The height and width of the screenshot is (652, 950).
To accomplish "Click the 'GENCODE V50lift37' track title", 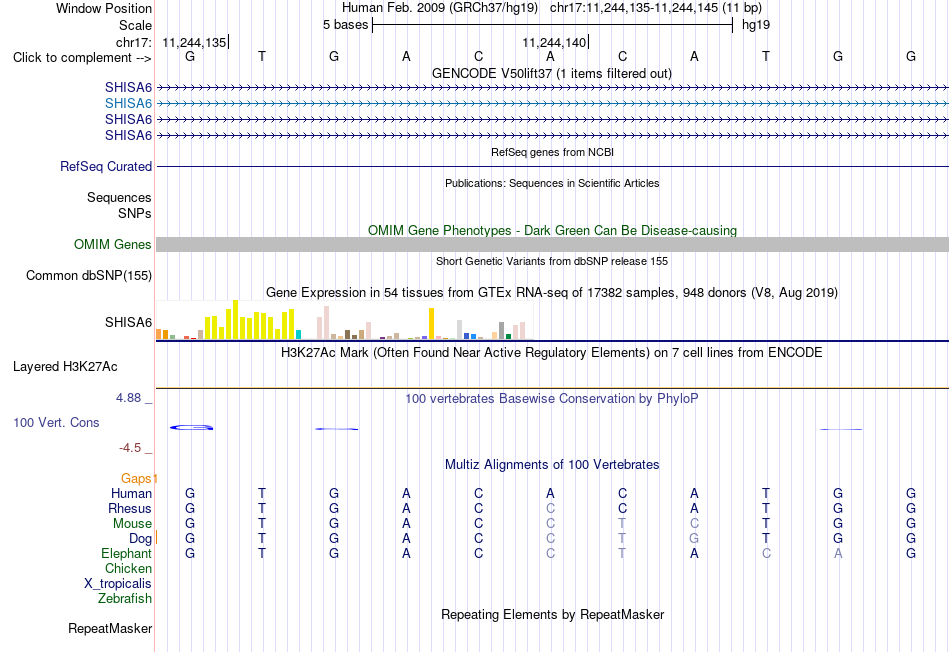I will (552, 73).
